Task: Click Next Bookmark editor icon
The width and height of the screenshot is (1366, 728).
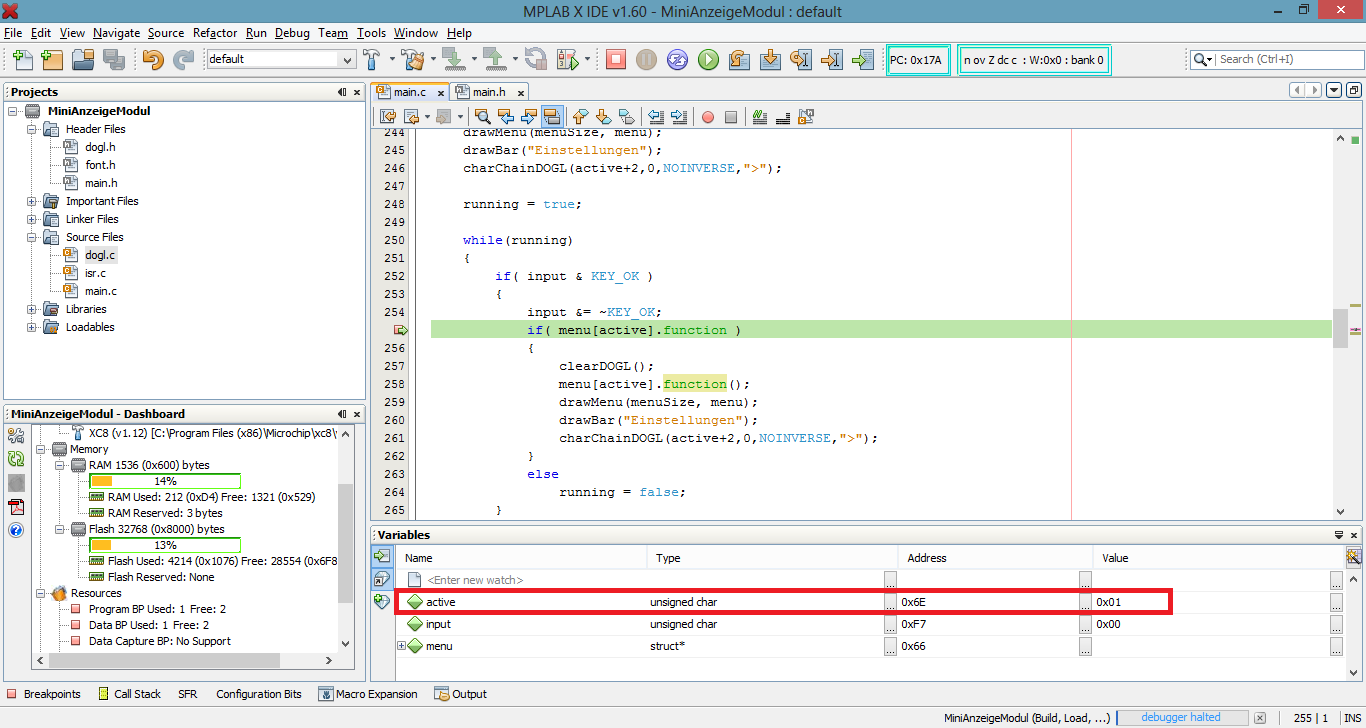Action: [603, 117]
